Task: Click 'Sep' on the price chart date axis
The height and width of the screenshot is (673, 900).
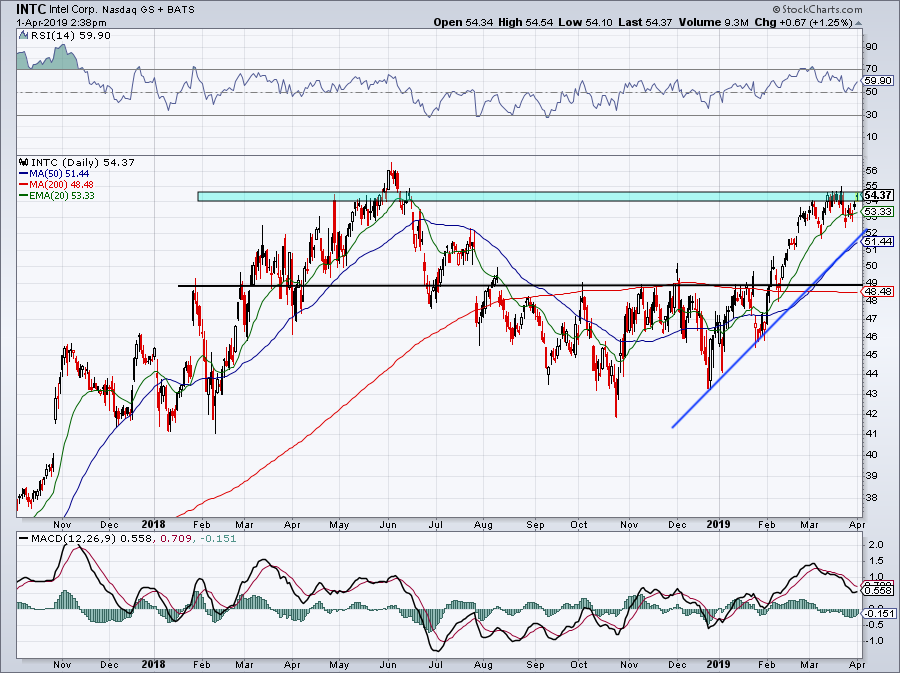Action: (536, 524)
